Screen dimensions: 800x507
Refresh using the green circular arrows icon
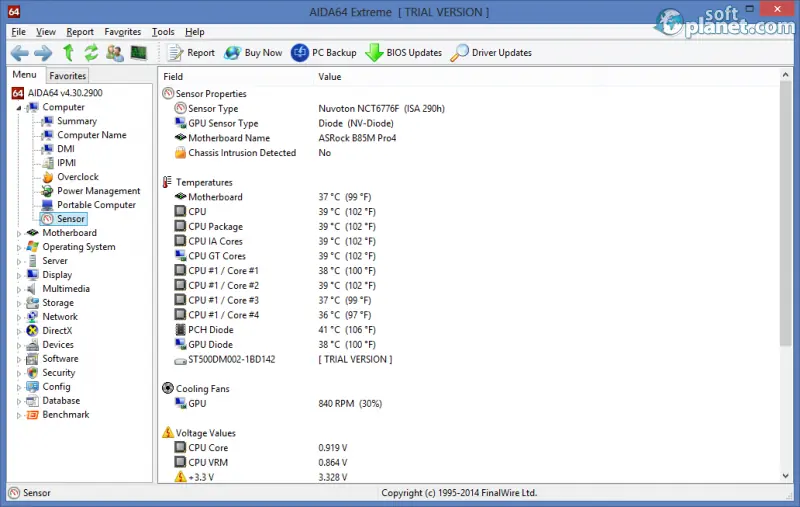point(91,53)
